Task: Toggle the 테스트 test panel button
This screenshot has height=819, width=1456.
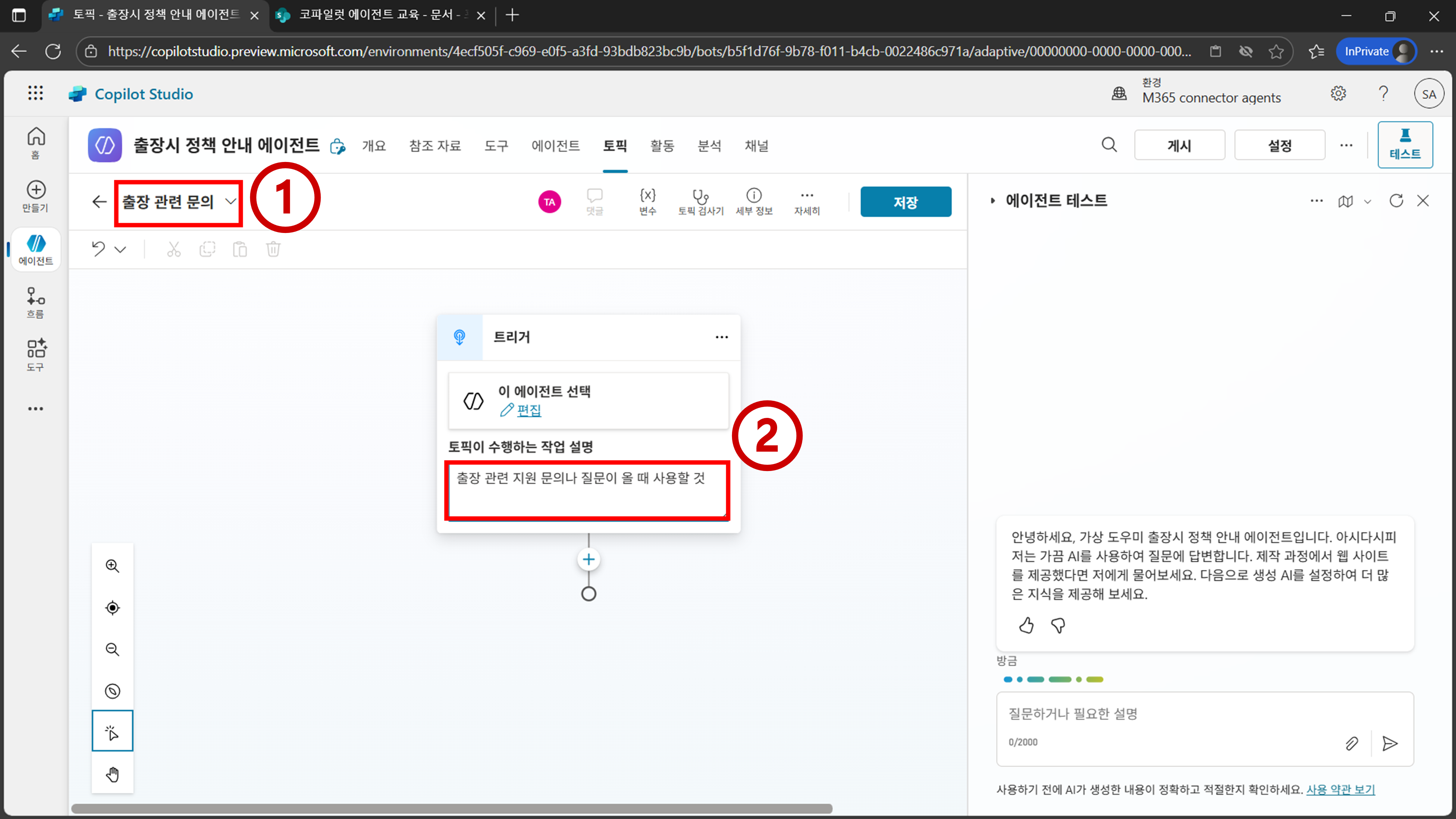Action: (1405, 145)
